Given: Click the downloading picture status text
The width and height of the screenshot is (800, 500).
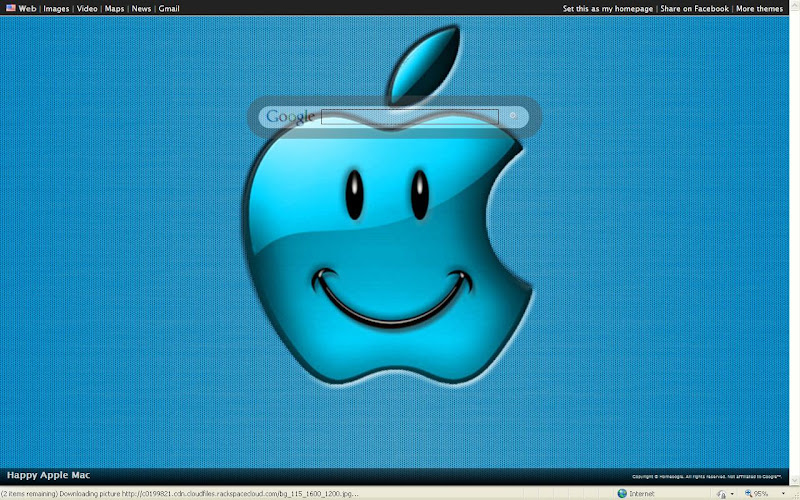Looking at the screenshot, I should tap(179, 494).
